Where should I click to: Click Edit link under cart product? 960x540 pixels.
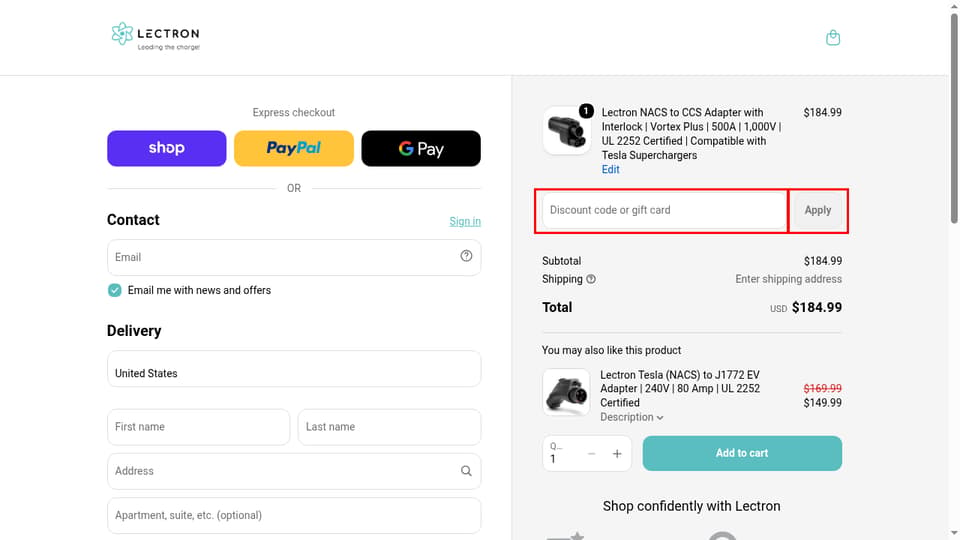click(x=610, y=170)
